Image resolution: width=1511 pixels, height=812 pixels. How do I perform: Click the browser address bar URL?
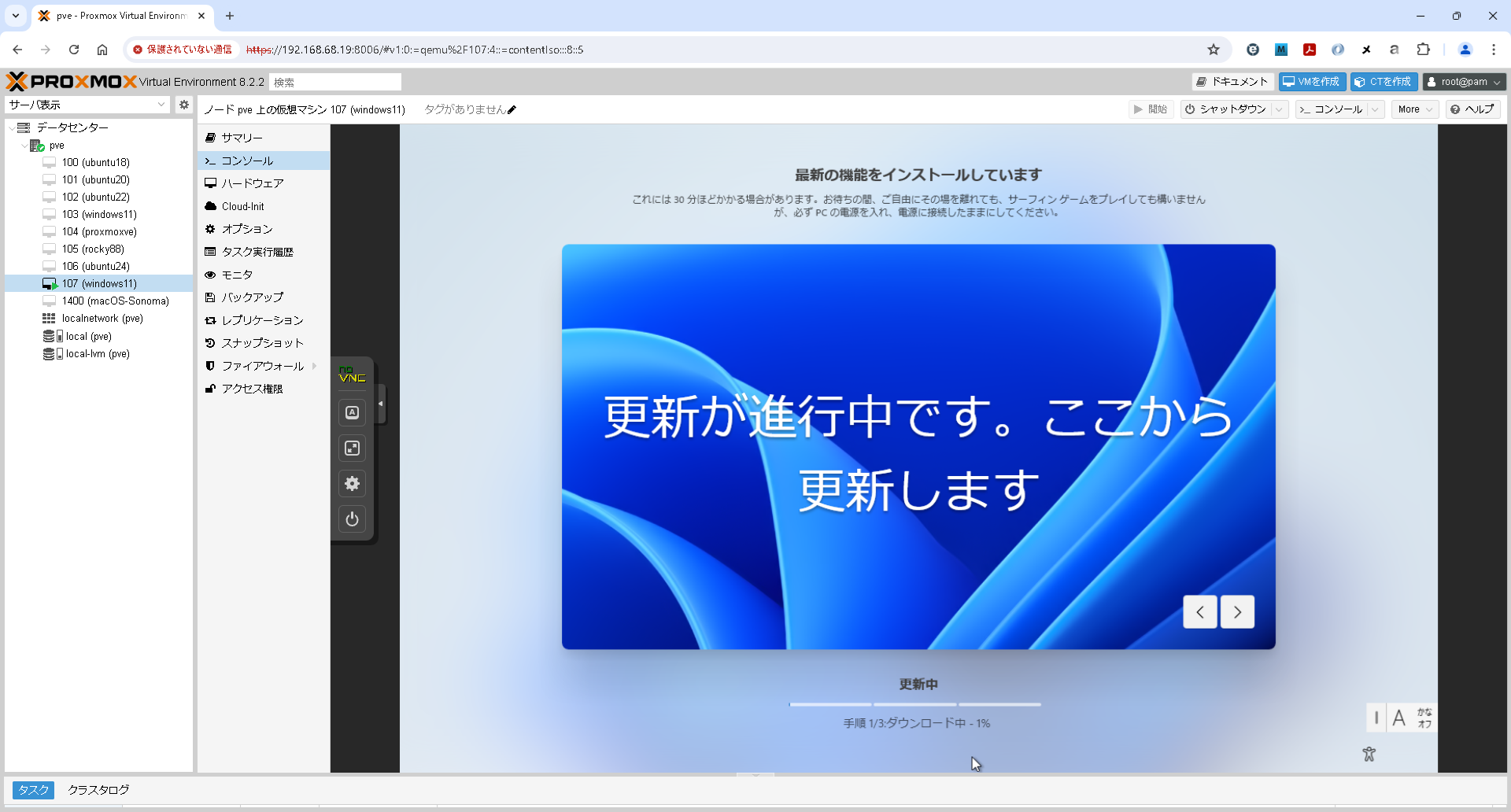point(415,50)
